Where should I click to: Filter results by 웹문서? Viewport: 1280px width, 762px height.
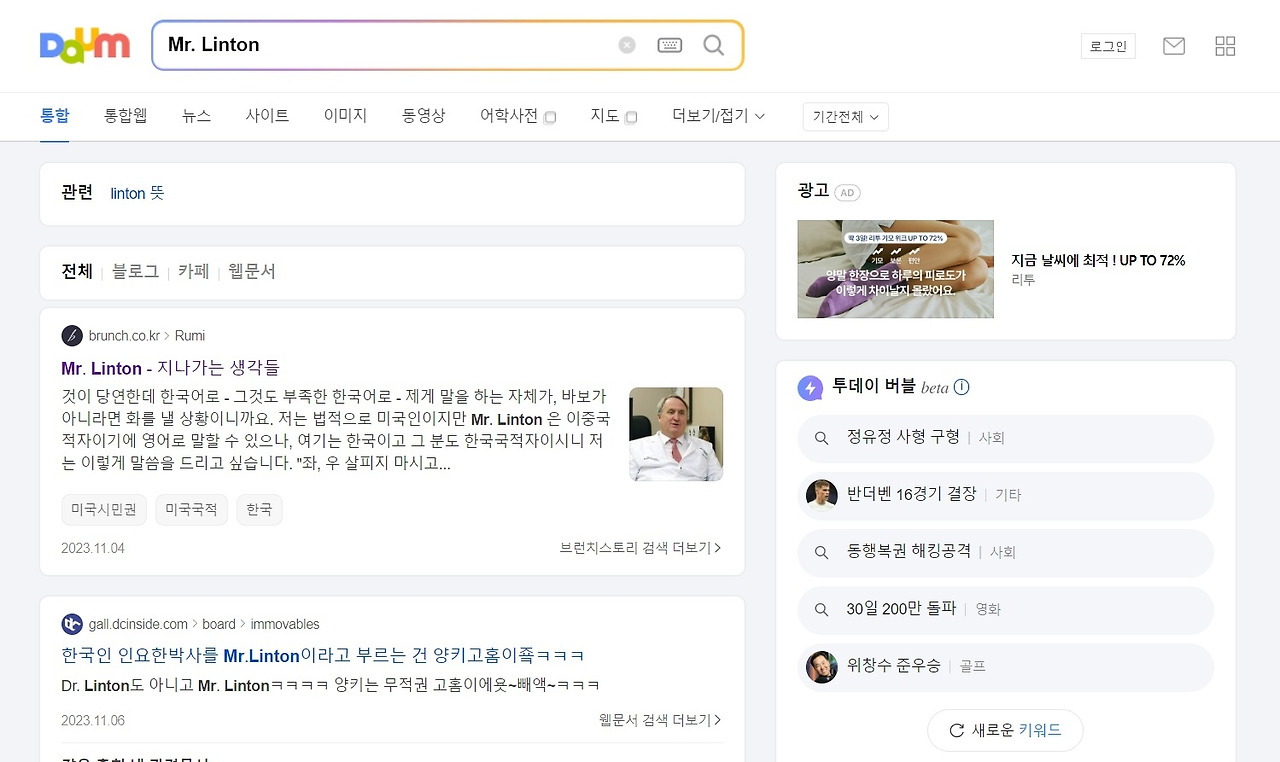tap(251, 272)
